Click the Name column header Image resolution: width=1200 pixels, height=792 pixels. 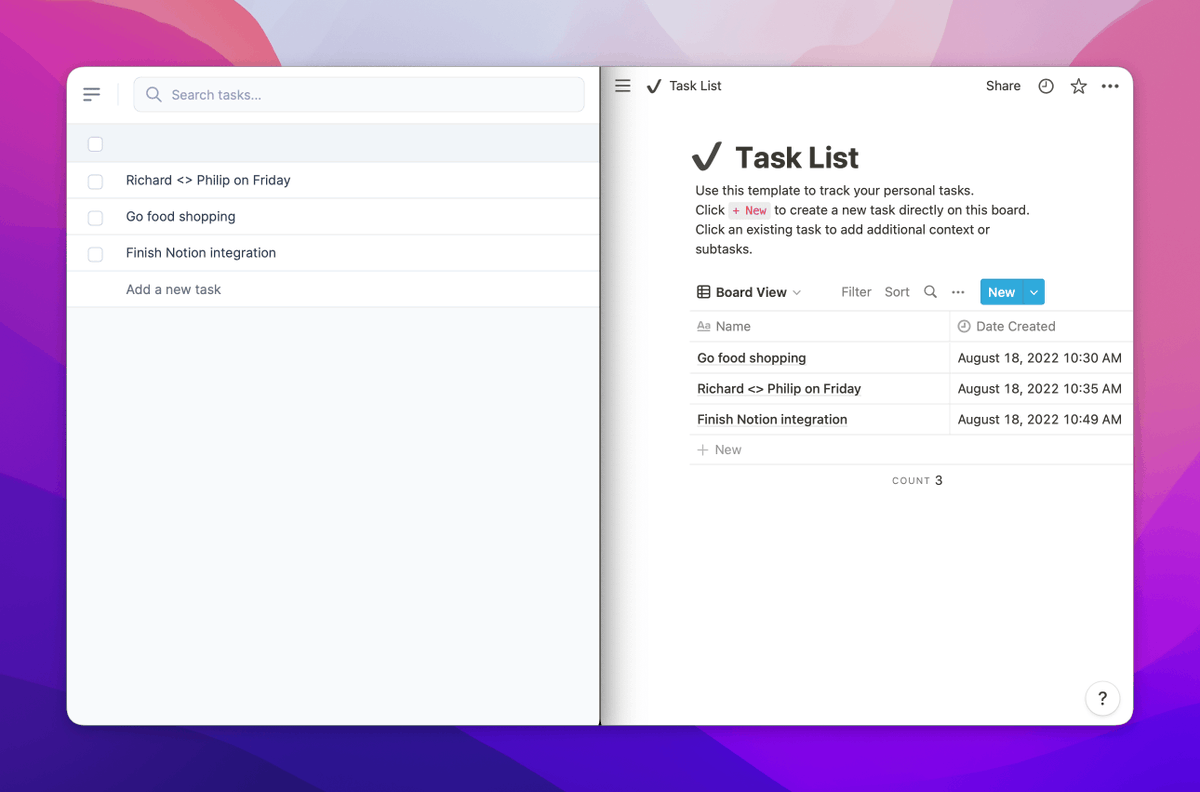tap(819, 326)
